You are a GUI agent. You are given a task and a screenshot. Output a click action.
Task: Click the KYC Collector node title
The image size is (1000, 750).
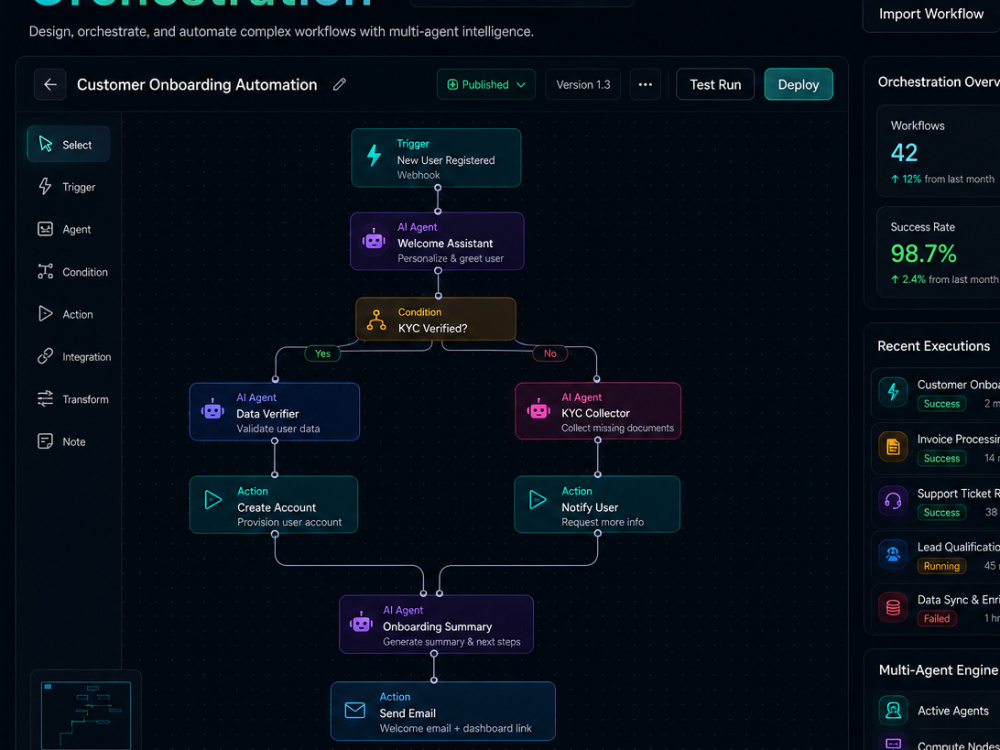tap(595, 413)
